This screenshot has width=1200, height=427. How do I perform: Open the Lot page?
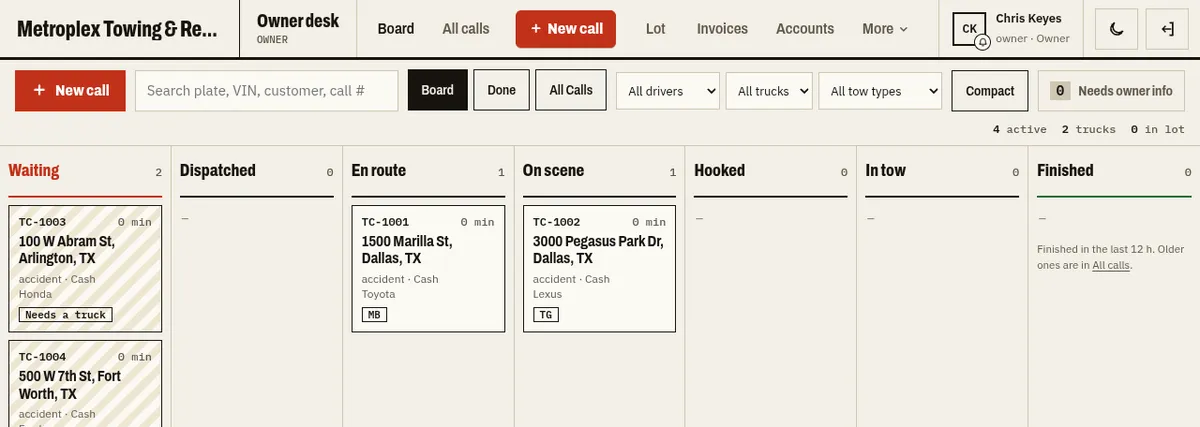coord(656,29)
